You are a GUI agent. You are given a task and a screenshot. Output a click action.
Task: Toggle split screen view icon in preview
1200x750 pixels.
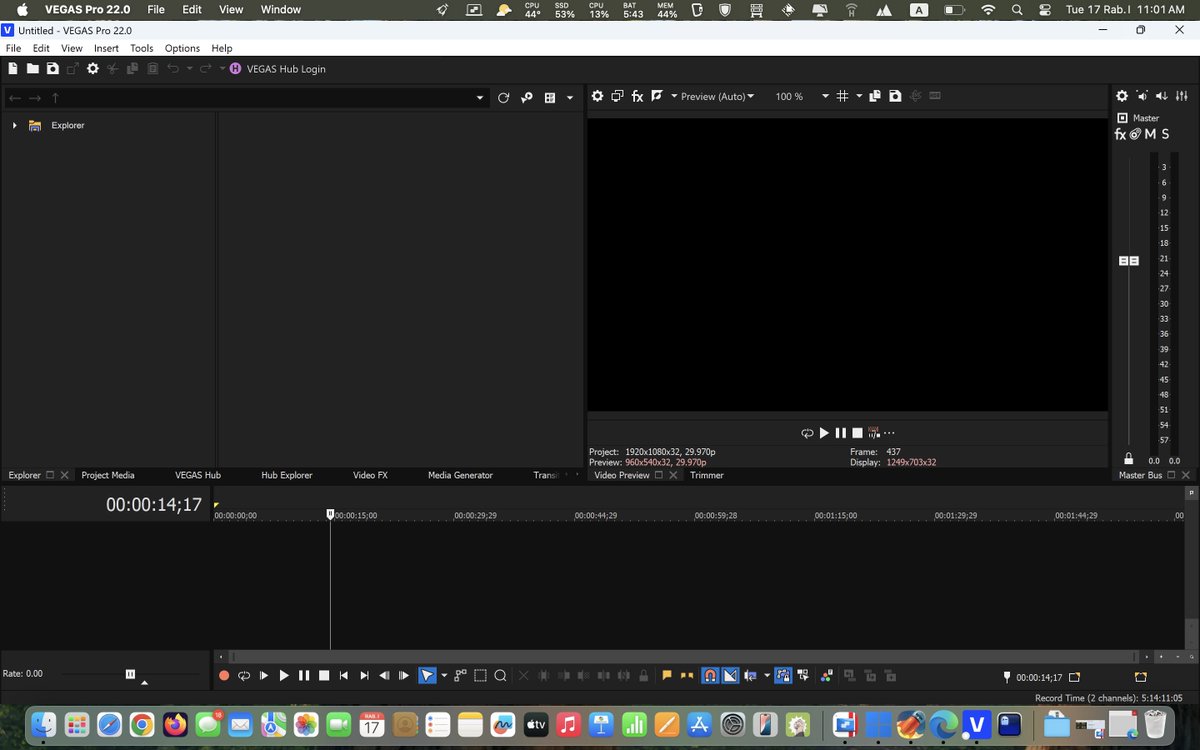(657, 96)
